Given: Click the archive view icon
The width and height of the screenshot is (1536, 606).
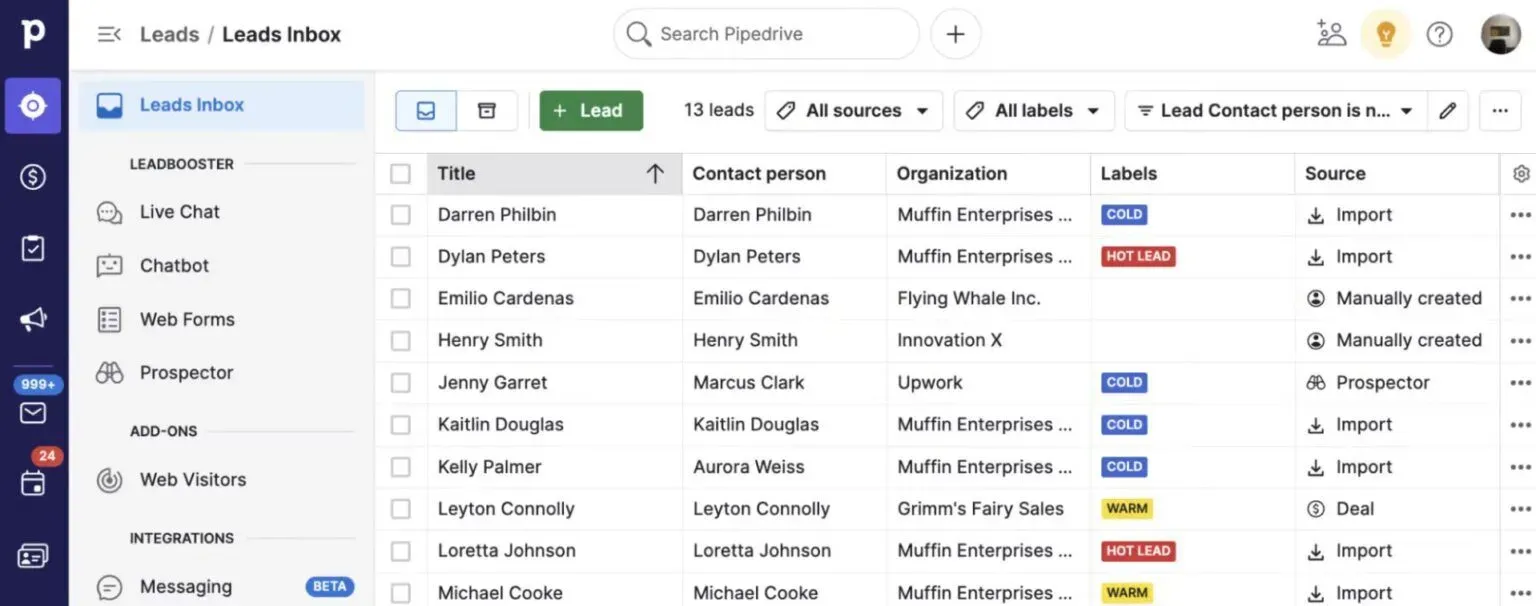Looking at the screenshot, I should point(487,111).
